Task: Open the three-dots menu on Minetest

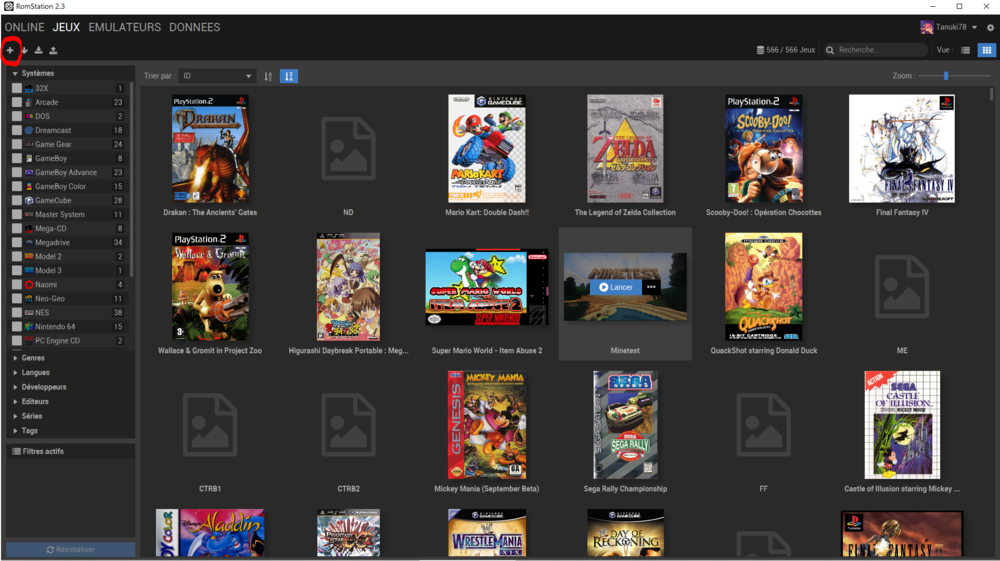Action: click(651, 287)
